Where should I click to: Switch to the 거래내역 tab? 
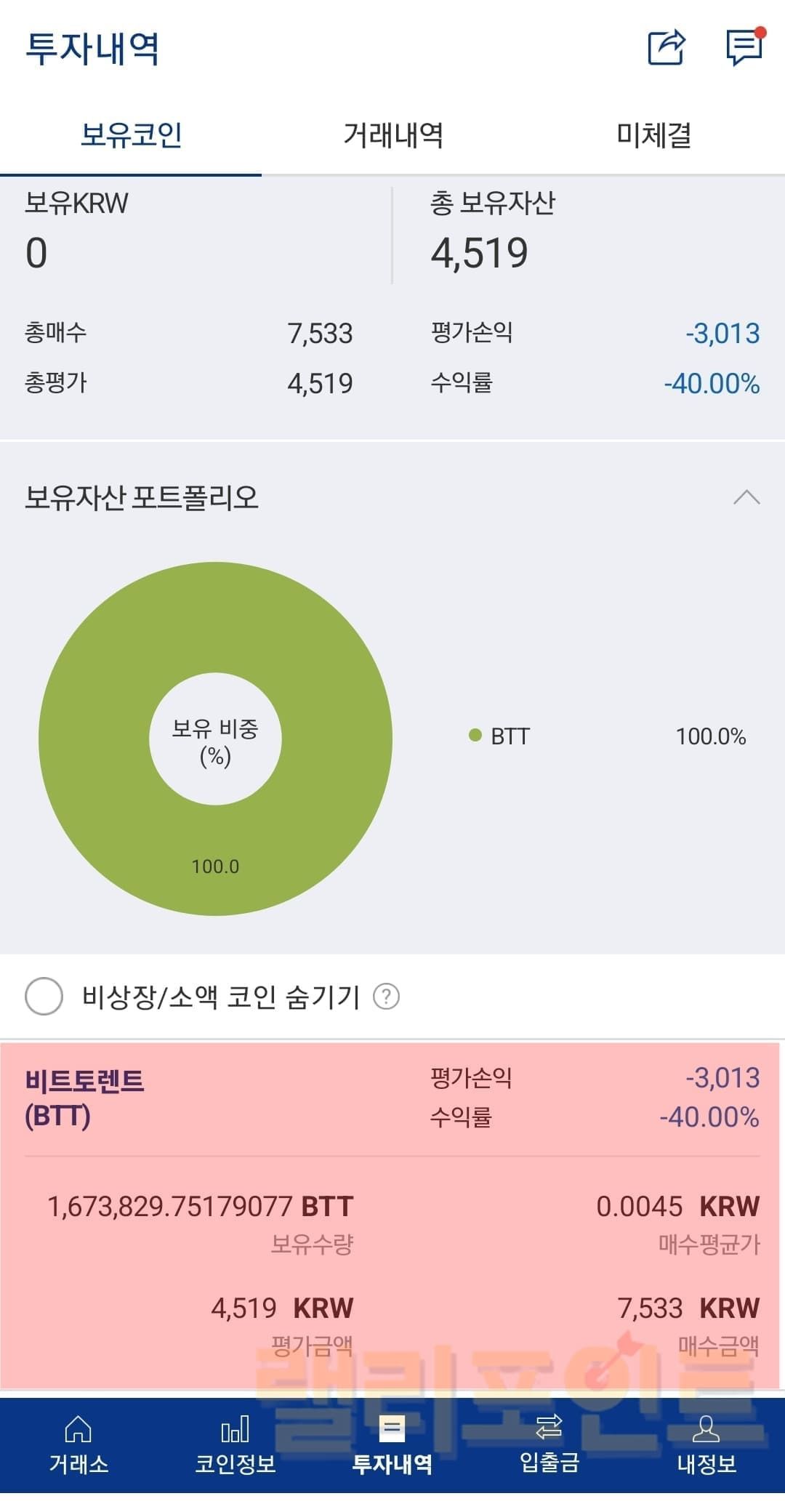click(x=392, y=135)
